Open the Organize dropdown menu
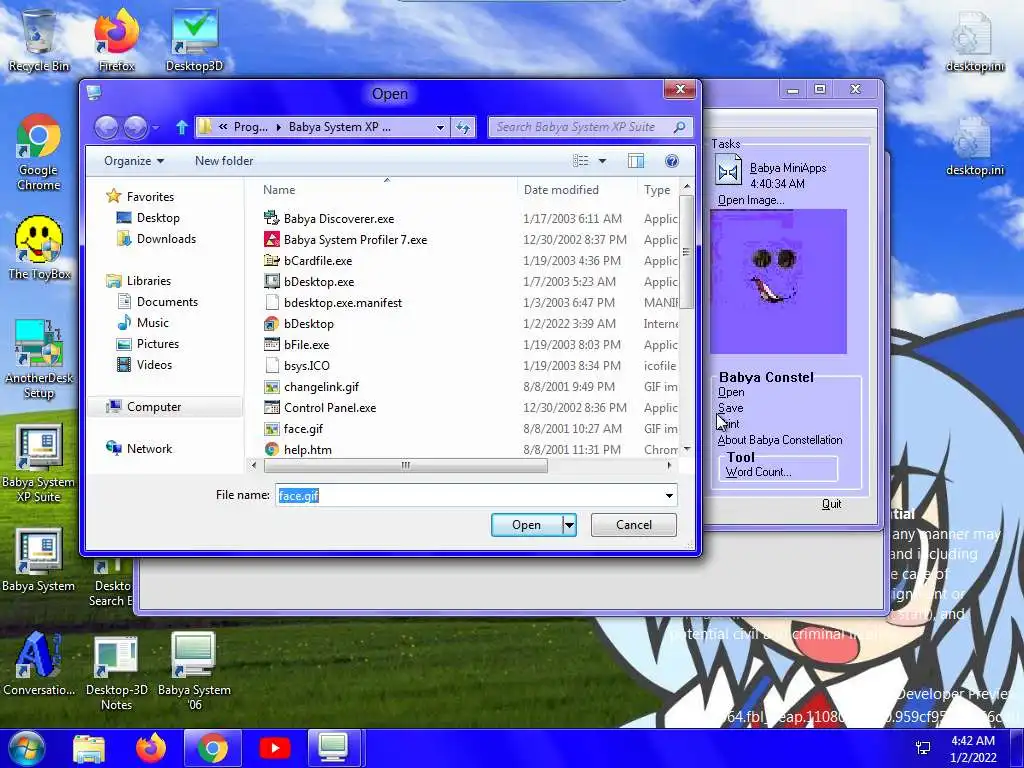The width and height of the screenshot is (1024, 768). pyautogui.click(x=134, y=161)
